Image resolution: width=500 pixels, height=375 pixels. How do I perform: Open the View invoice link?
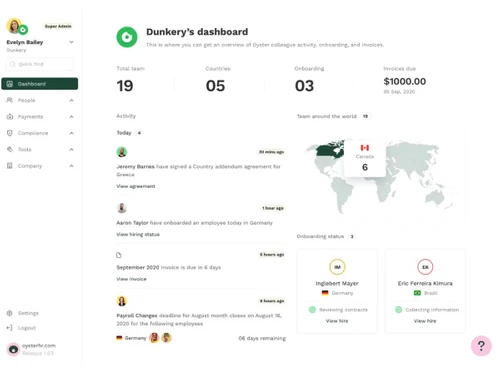coord(131,279)
